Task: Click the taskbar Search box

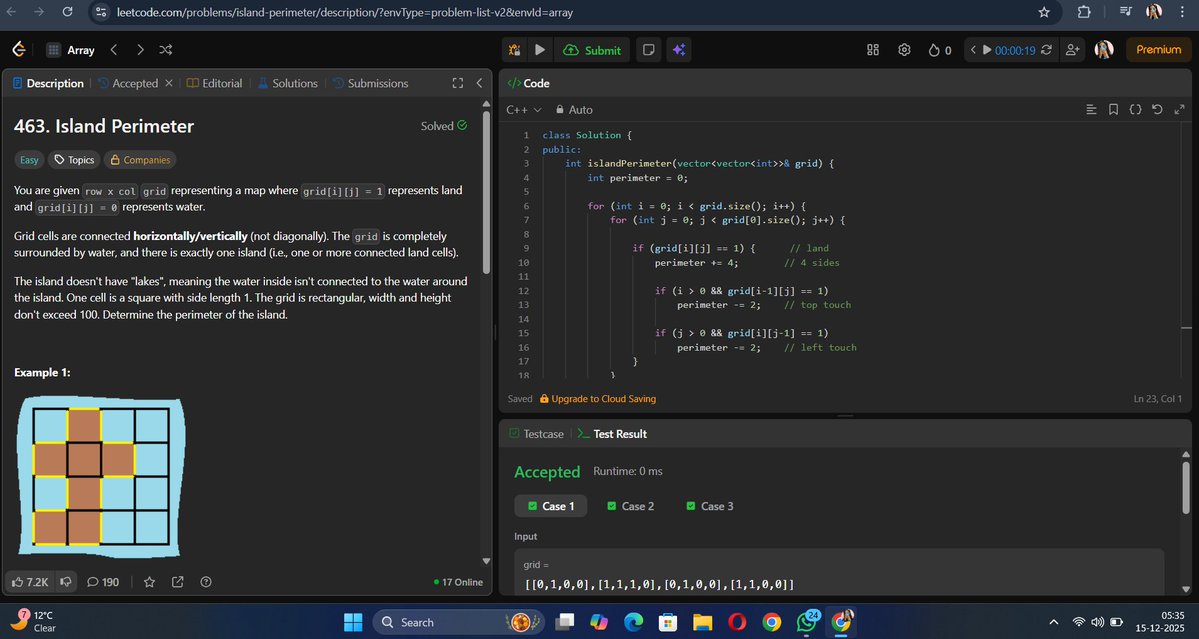Action: 460,622
